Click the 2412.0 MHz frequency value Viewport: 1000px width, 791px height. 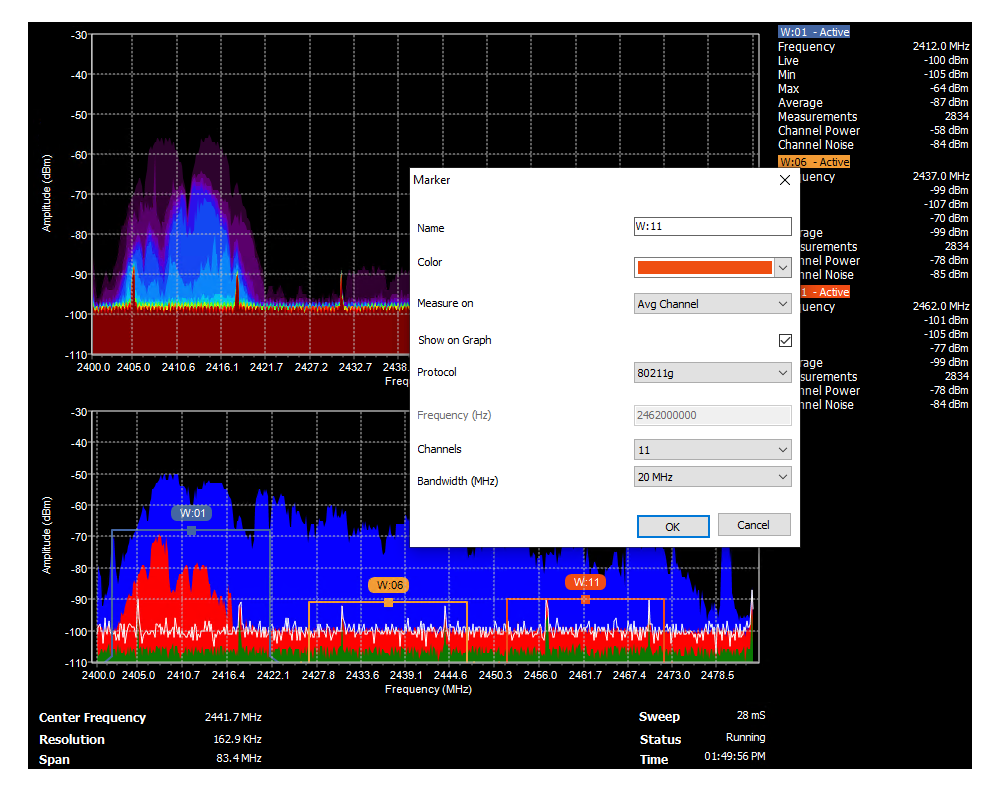click(x=941, y=46)
